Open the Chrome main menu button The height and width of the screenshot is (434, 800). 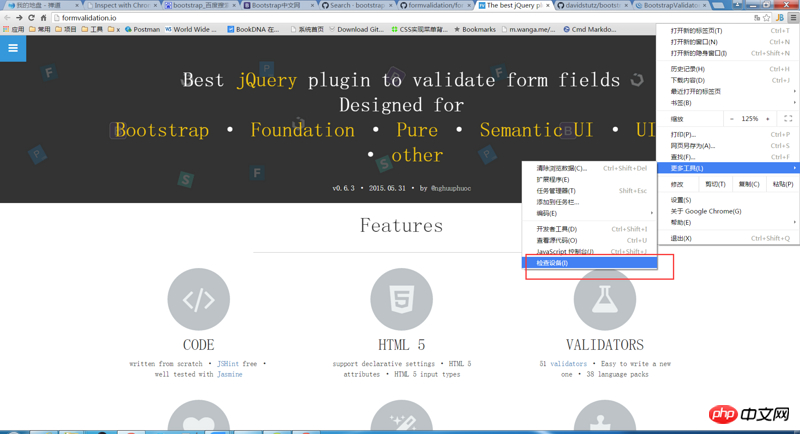pos(793,18)
